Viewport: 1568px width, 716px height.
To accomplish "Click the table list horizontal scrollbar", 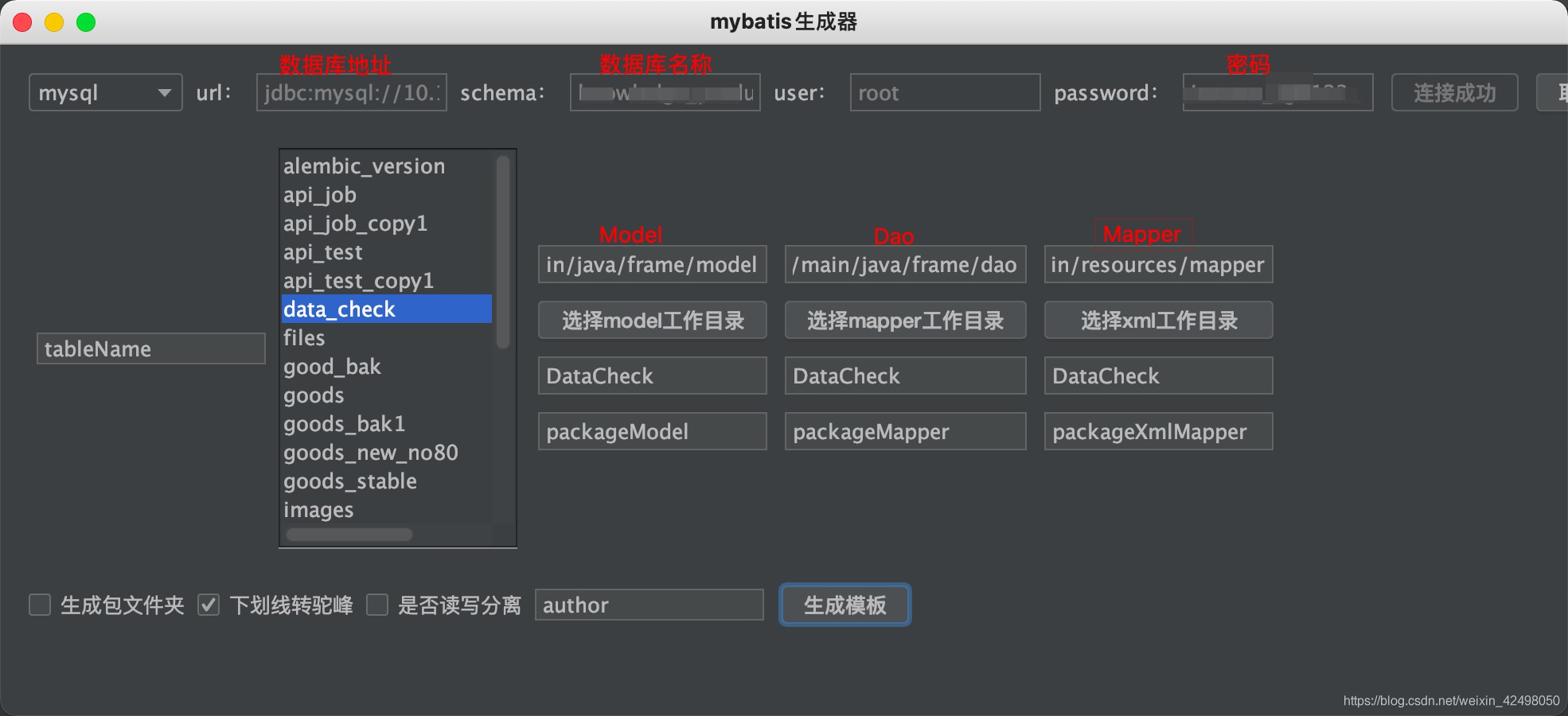I will click(x=349, y=535).
